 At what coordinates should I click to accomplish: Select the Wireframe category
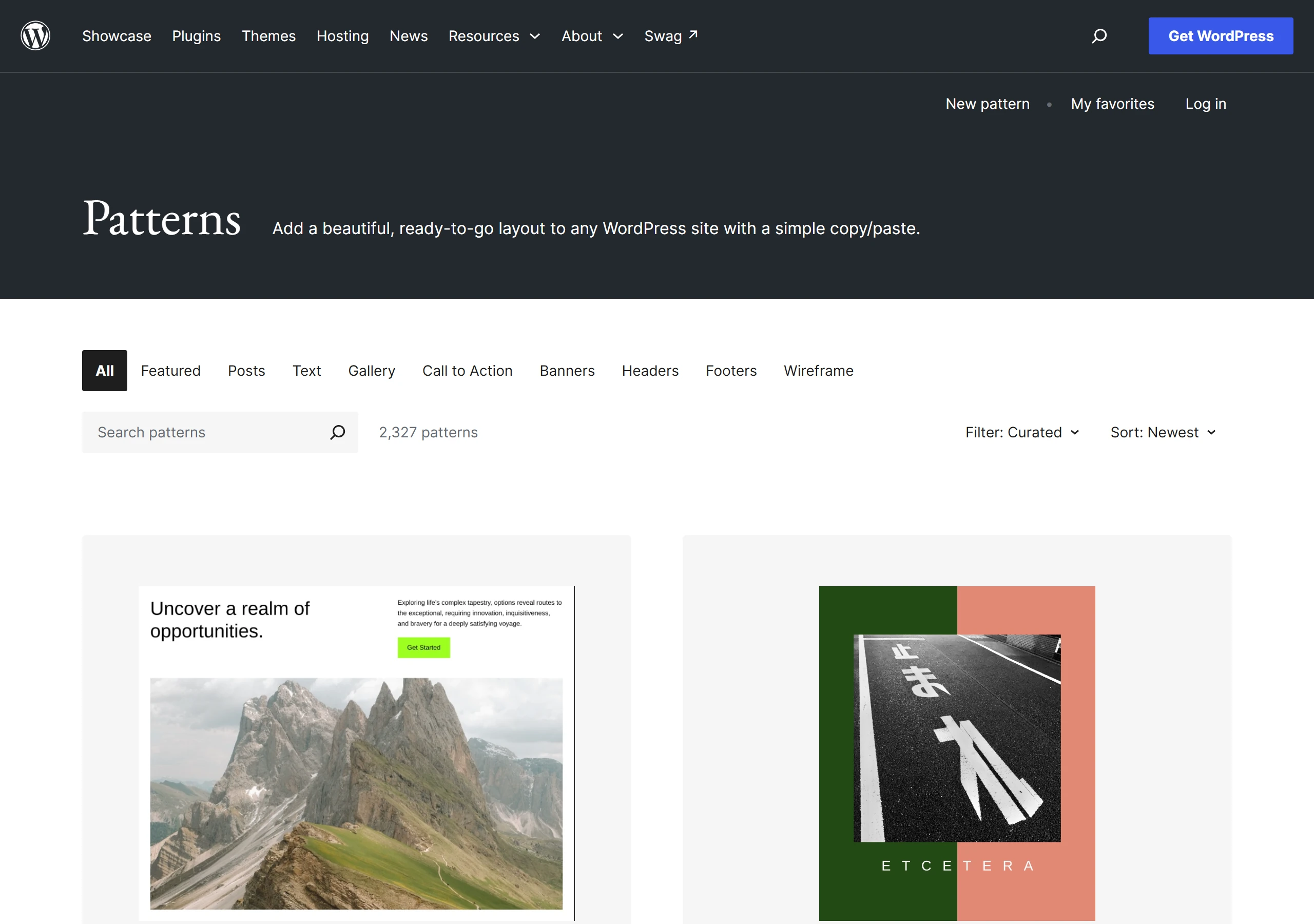pyautogui.click(x=818, y=371)
